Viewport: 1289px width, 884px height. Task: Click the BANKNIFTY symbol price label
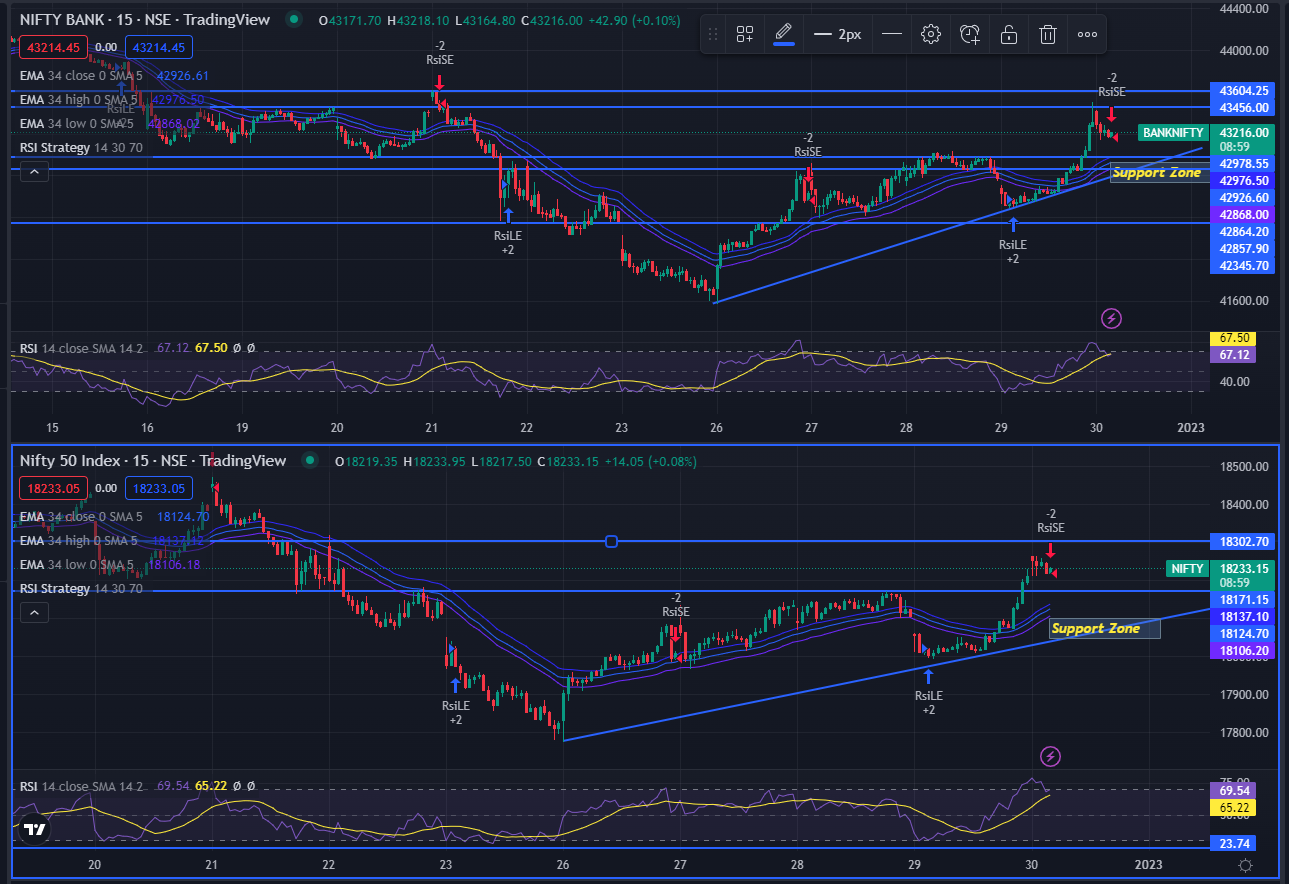(x=1173, y=132)
